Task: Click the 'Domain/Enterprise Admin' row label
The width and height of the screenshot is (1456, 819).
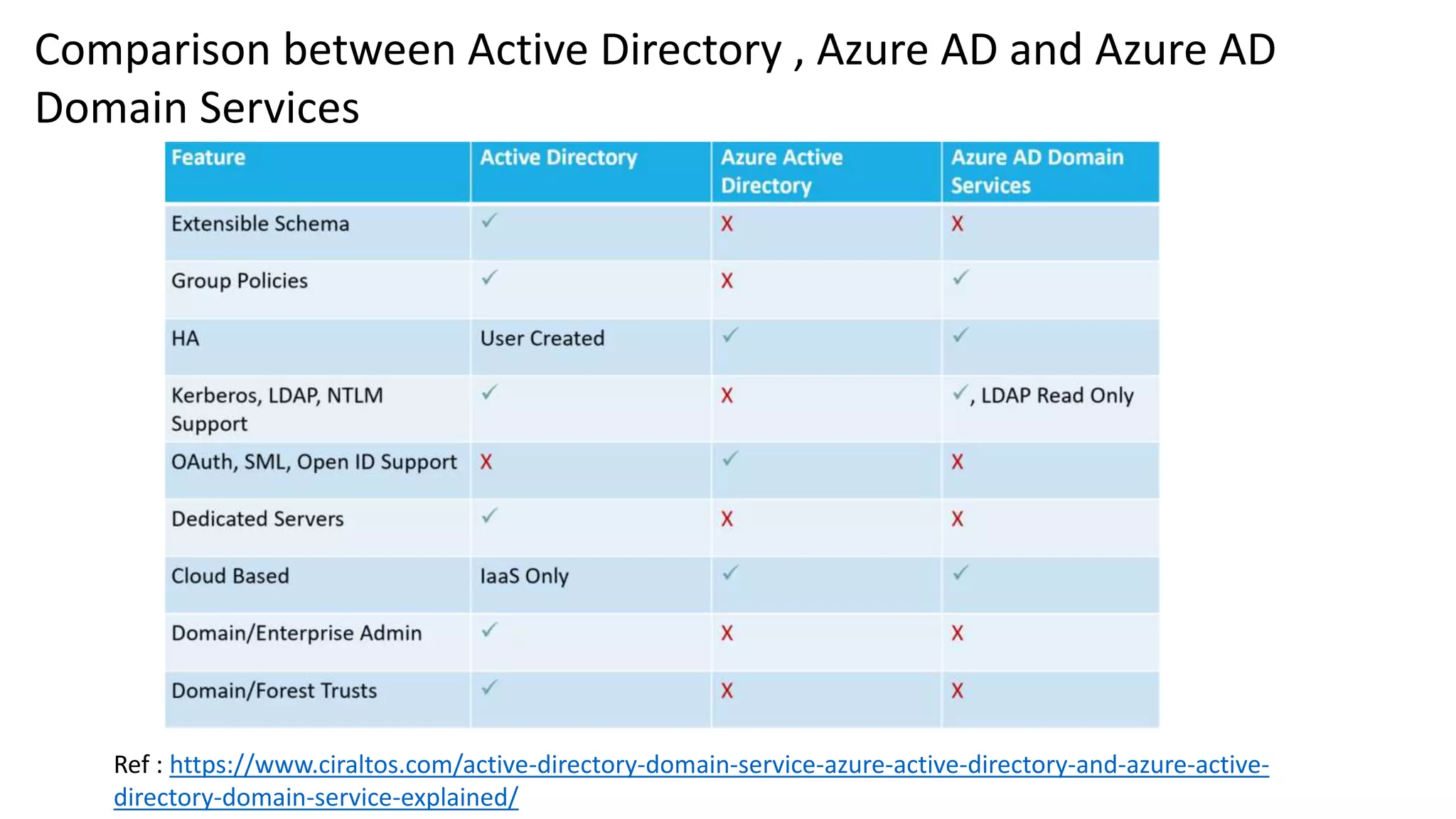Action: pyautogui.click(x=296, y=633)
